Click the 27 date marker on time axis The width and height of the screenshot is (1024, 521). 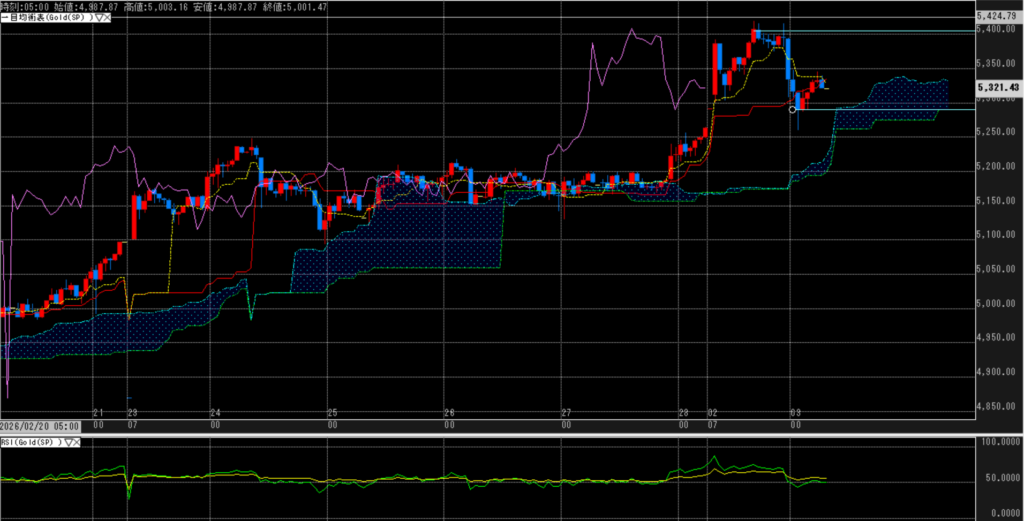pos(566,412)
